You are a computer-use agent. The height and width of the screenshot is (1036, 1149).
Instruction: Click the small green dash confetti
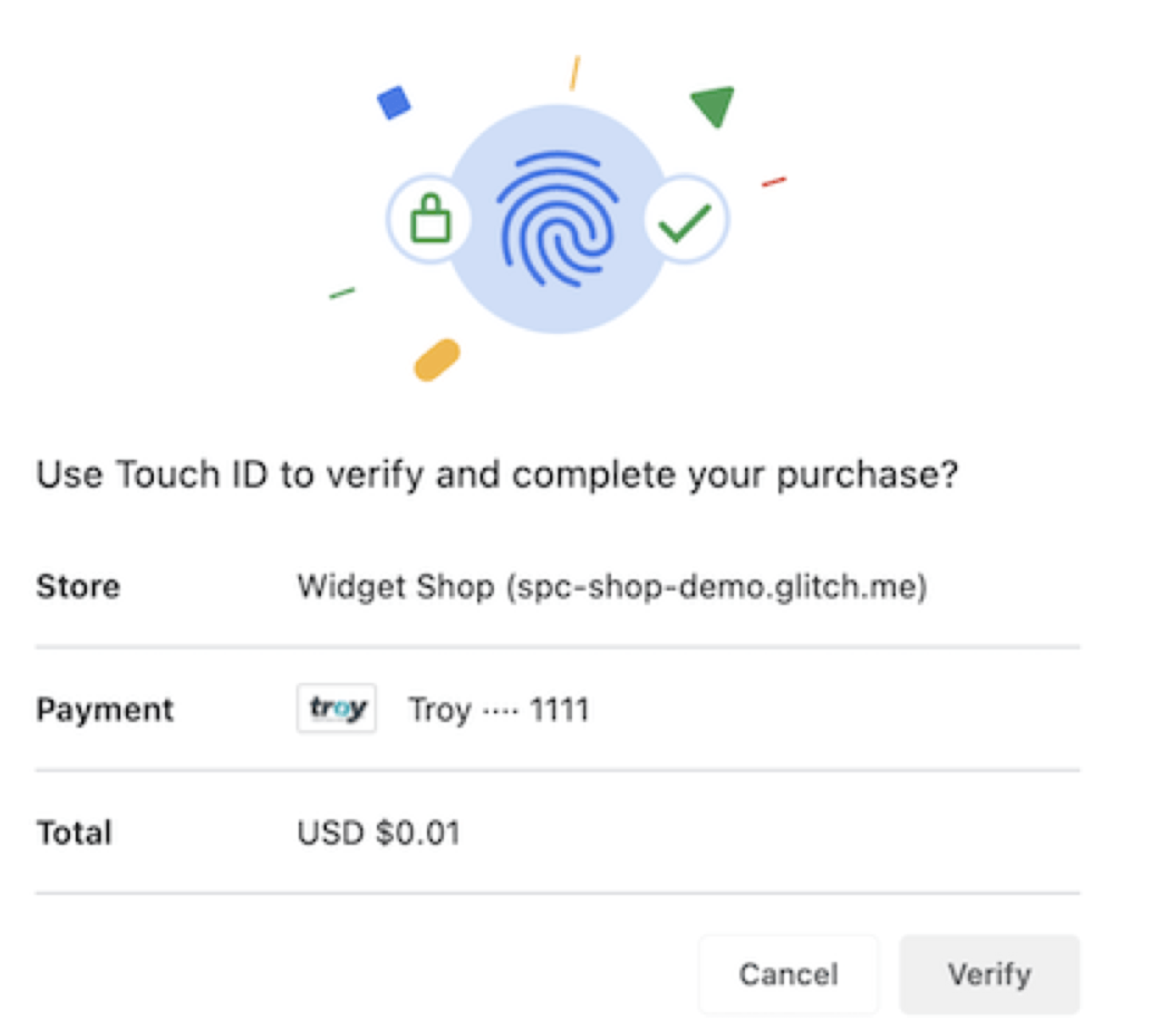[342, 293]
